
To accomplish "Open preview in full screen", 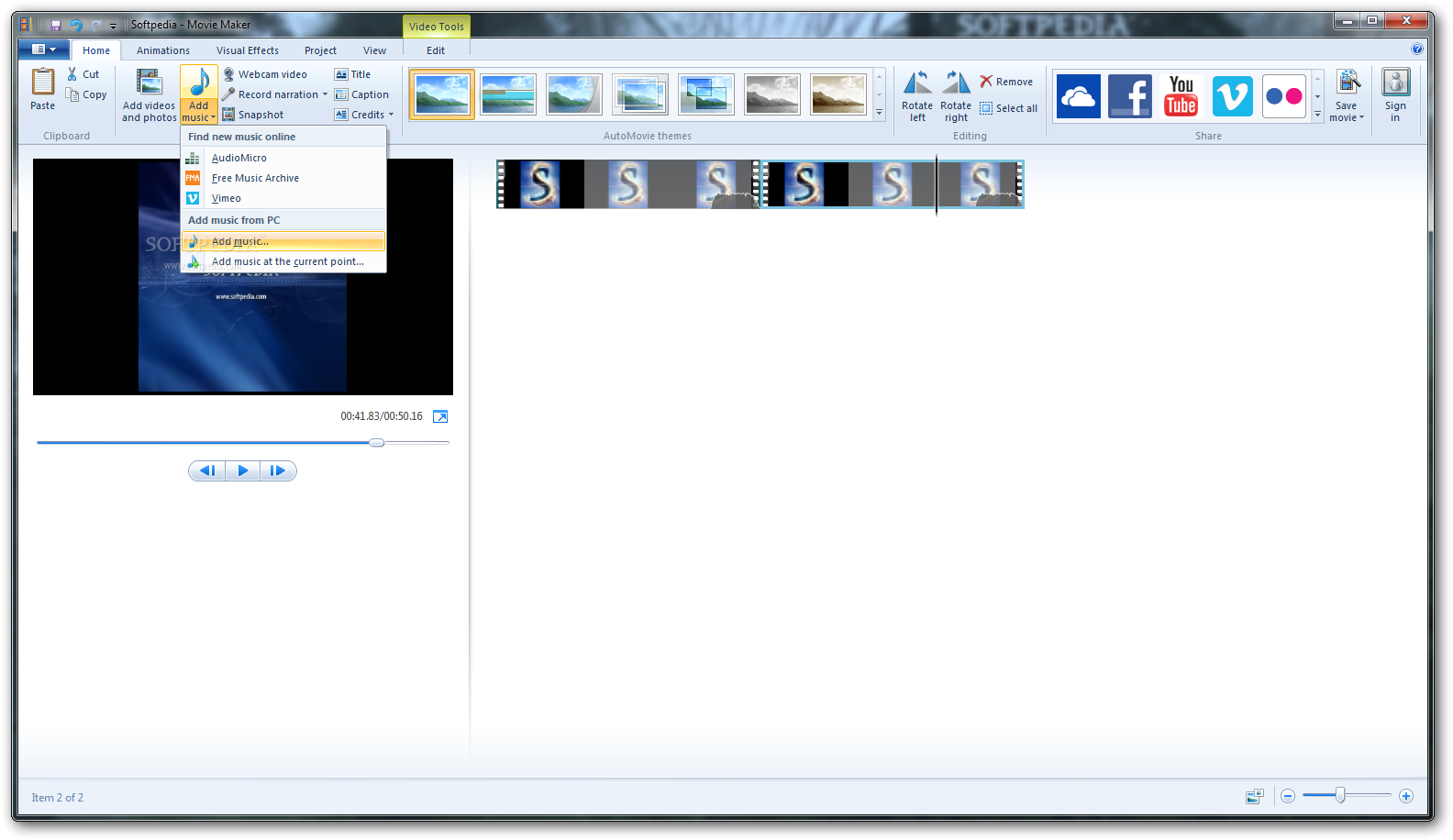I will point(440,416).
